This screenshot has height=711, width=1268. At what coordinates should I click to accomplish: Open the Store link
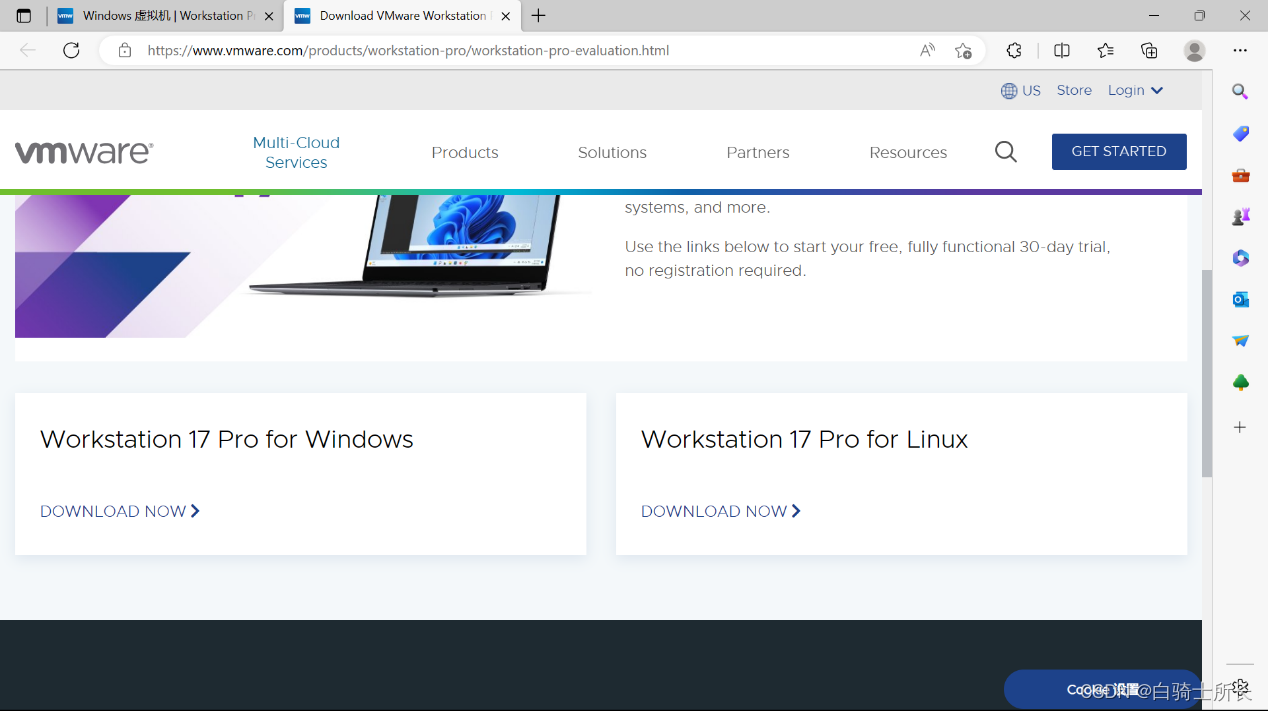1074,90
